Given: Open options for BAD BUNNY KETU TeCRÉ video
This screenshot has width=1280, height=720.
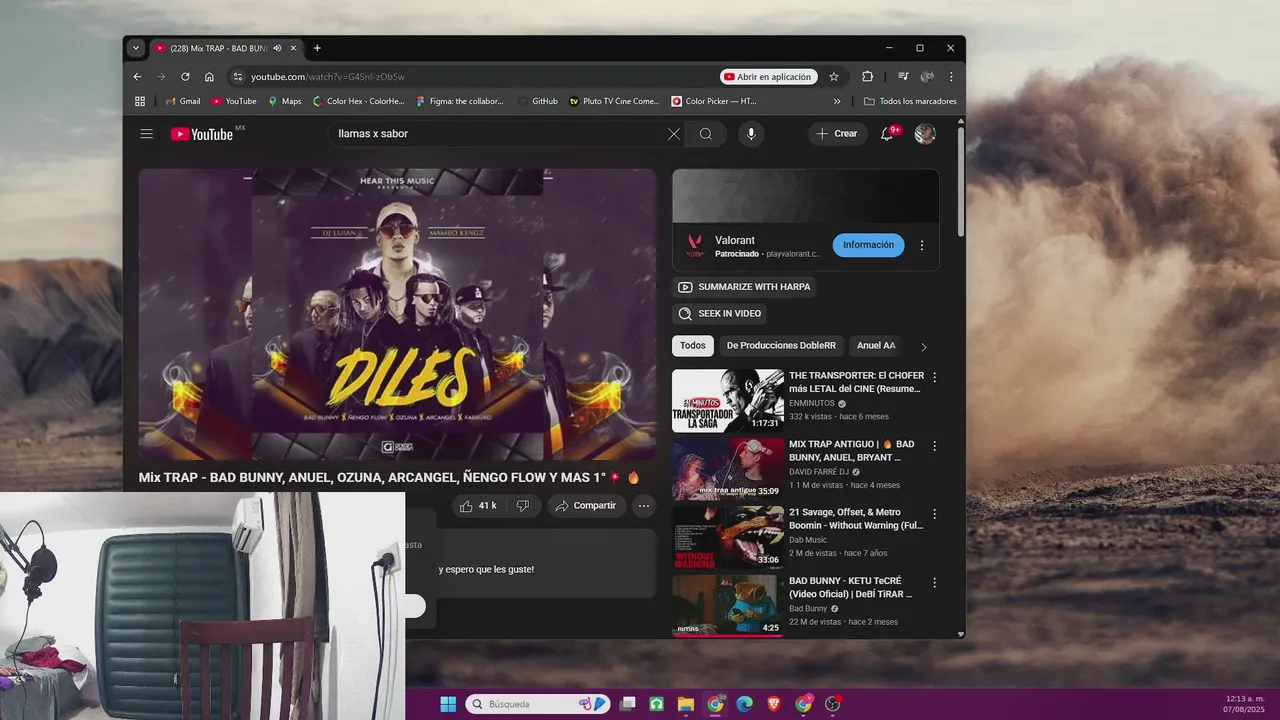Looking at the screenshot, I should point(935,582).
